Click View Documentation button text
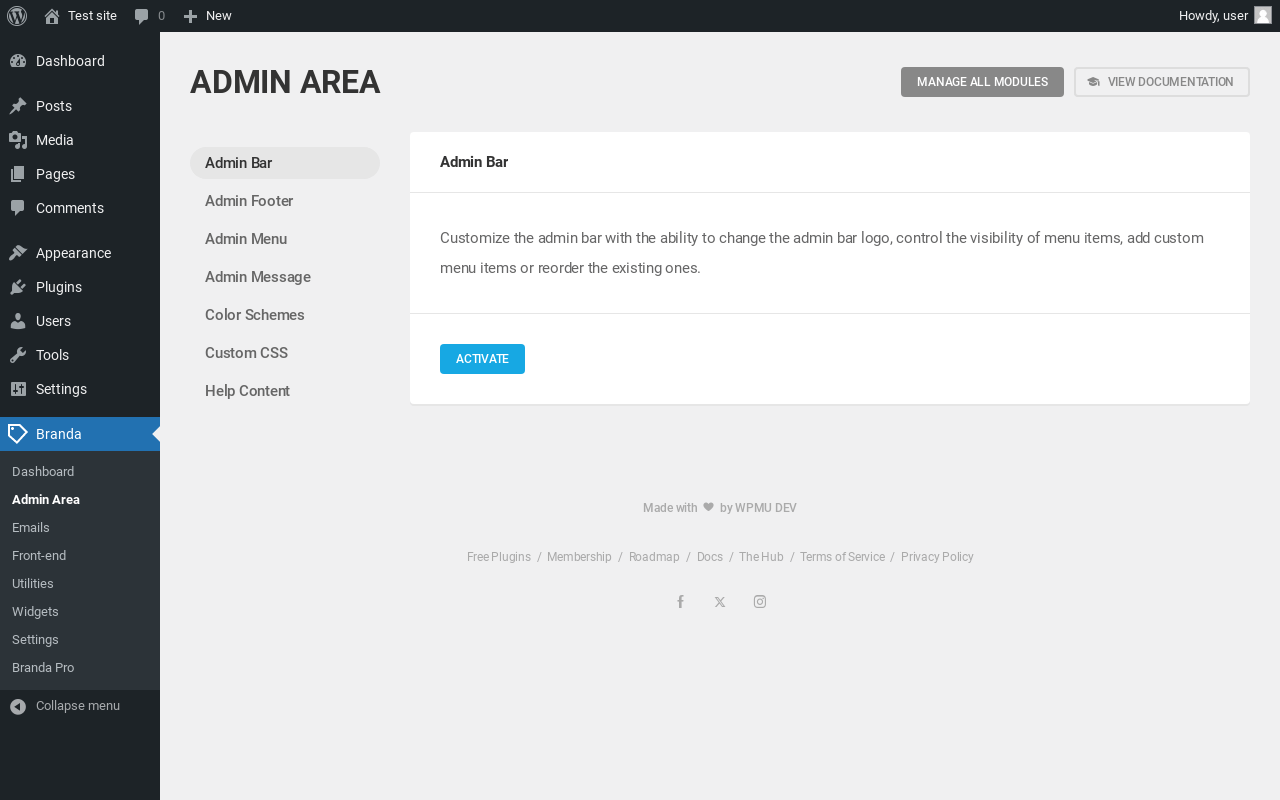 pyautogui.click(x=1170, y=82)
